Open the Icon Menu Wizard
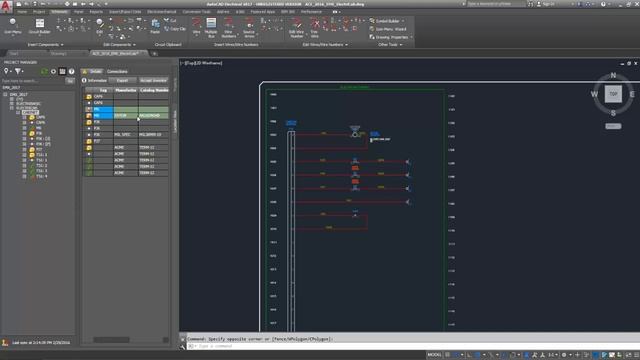 pos(388,29)
